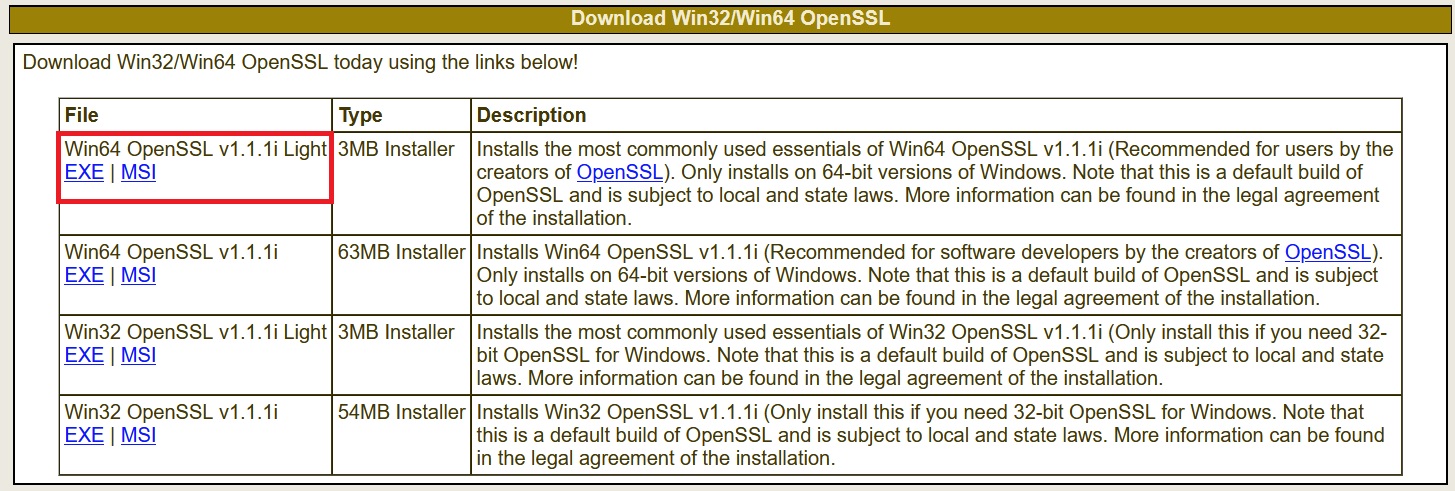Open the OpenSSL link in the software developers description
The height and width of the screenshot is (491, 1455).
tap(1327, 252)
